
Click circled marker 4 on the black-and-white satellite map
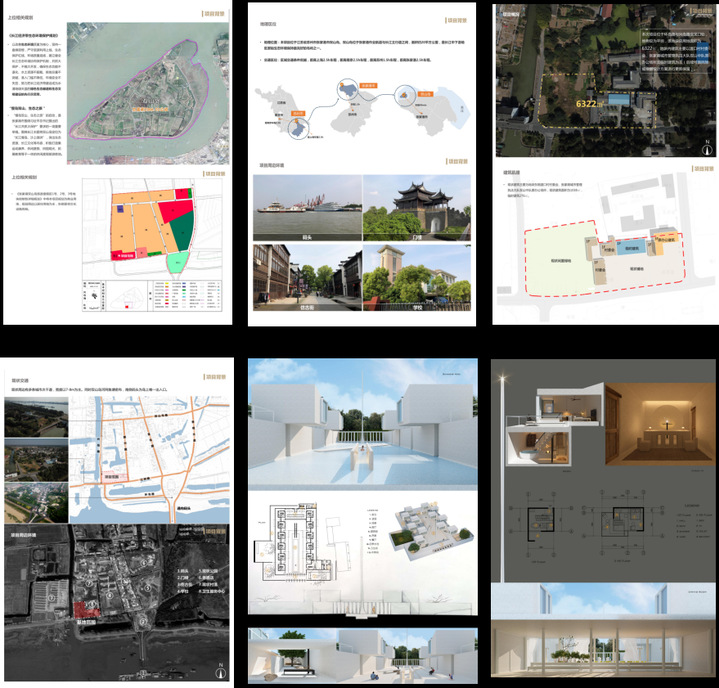(110, 596)
